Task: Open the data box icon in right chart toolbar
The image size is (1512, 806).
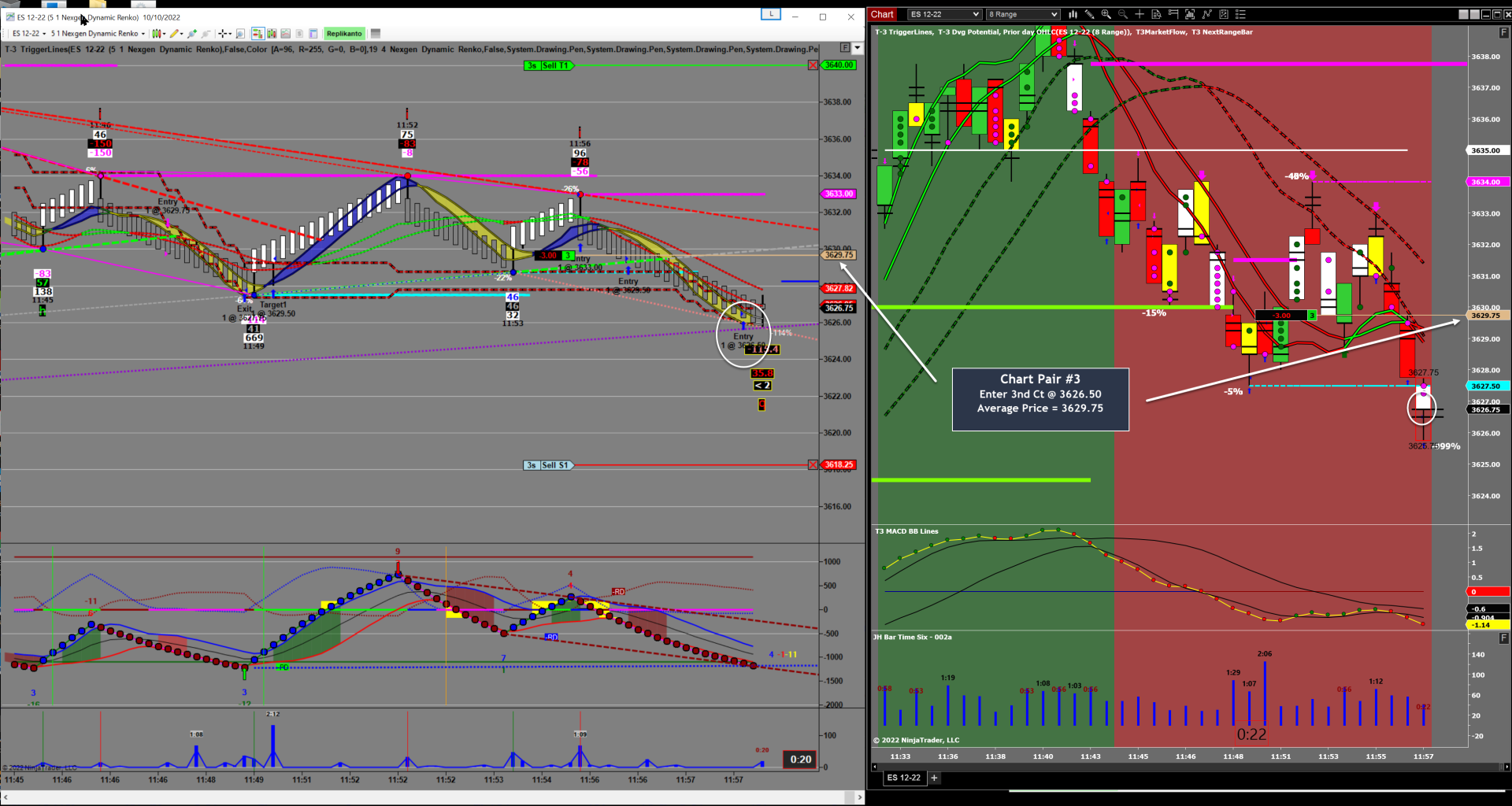Action: click(x=1156, y=14)
